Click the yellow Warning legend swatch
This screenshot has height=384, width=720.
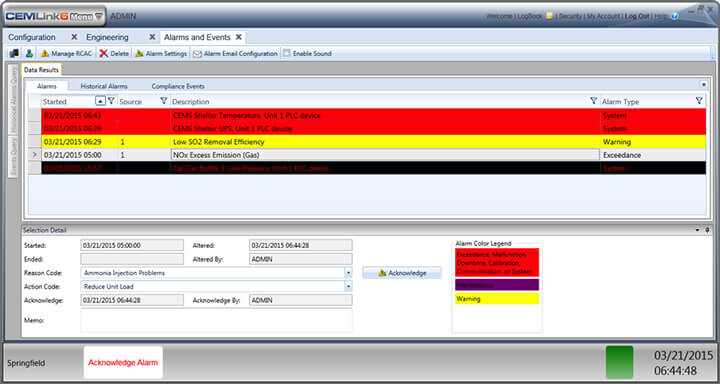tap(497, 299)
